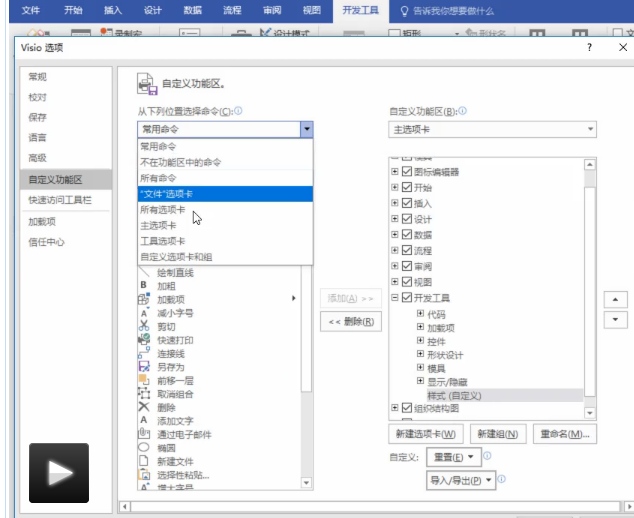Choose 自定义选项卡和组 option
634x518 pixels.
(225, 257)
